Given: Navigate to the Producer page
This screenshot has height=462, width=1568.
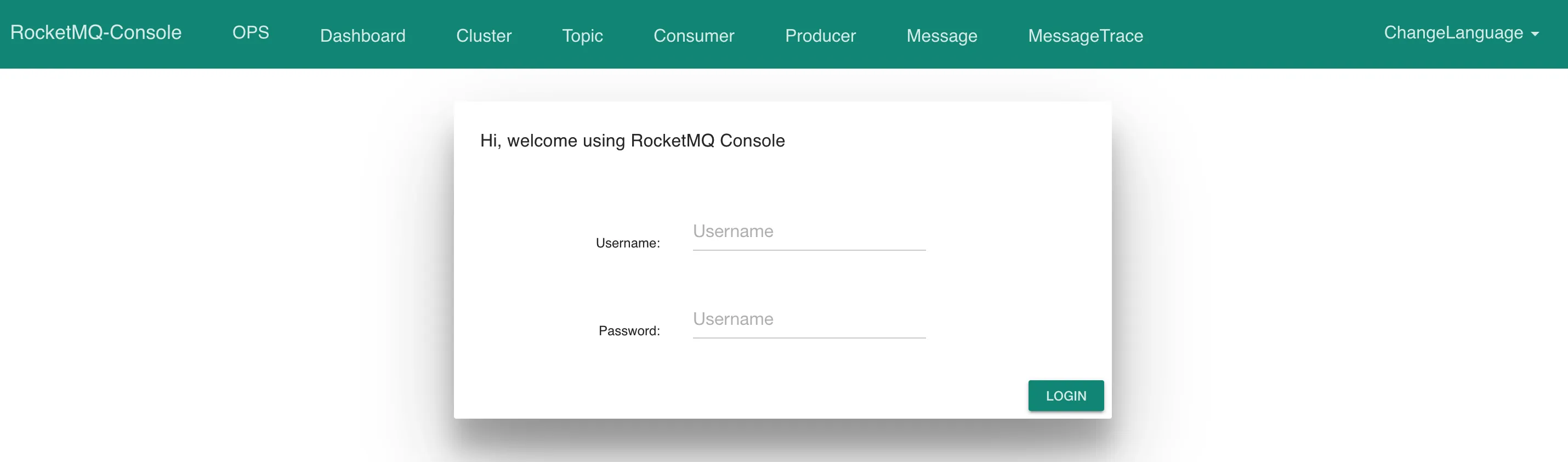Looking at the screenshot, I should pos(821,35).
